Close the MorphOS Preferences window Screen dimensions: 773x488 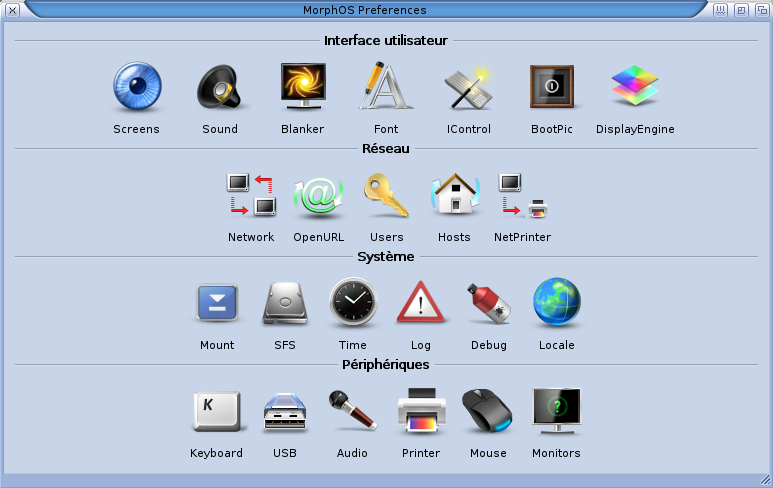tap(12, 10)
